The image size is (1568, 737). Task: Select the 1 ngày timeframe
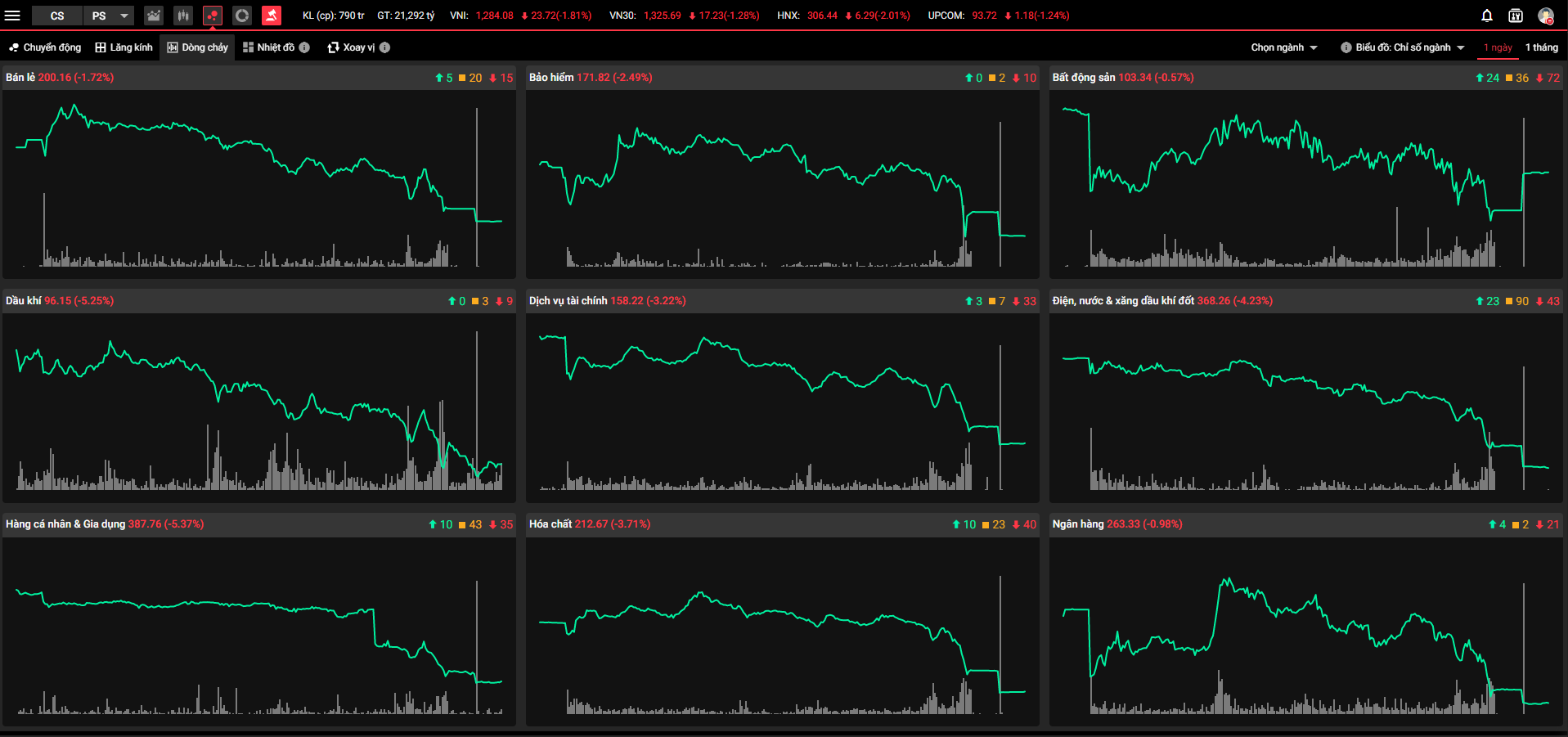point(1498,47)
